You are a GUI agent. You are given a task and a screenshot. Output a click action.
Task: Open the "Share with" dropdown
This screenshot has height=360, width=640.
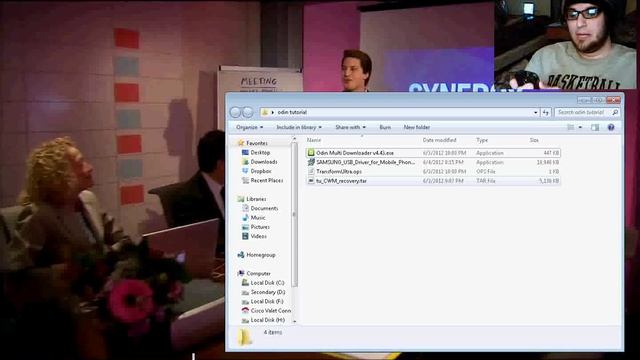(x=350, y=127)
